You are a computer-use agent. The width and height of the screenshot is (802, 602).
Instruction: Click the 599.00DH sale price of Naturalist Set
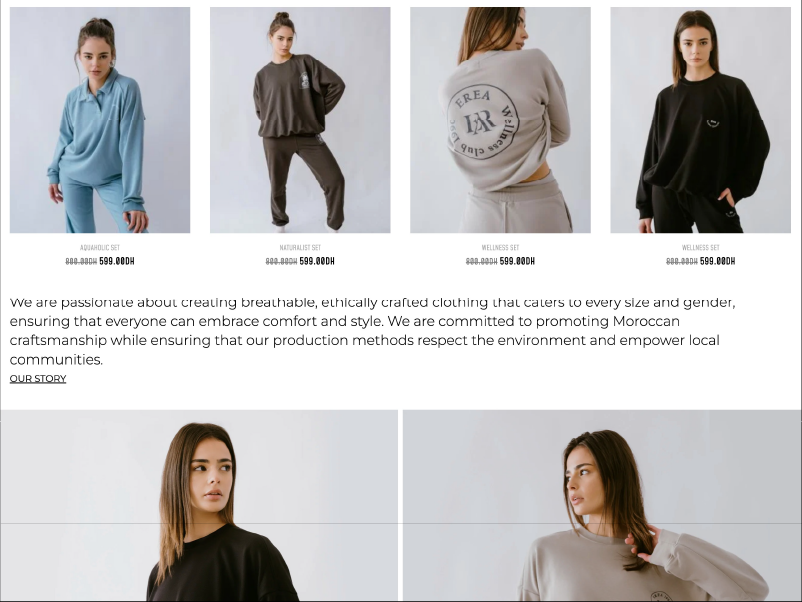pyautogui.click(x=317, y=261)
